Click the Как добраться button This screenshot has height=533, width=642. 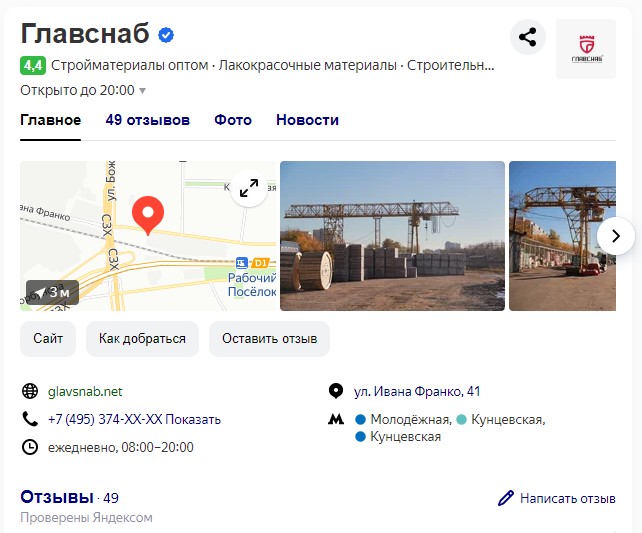tap(142, 339)
